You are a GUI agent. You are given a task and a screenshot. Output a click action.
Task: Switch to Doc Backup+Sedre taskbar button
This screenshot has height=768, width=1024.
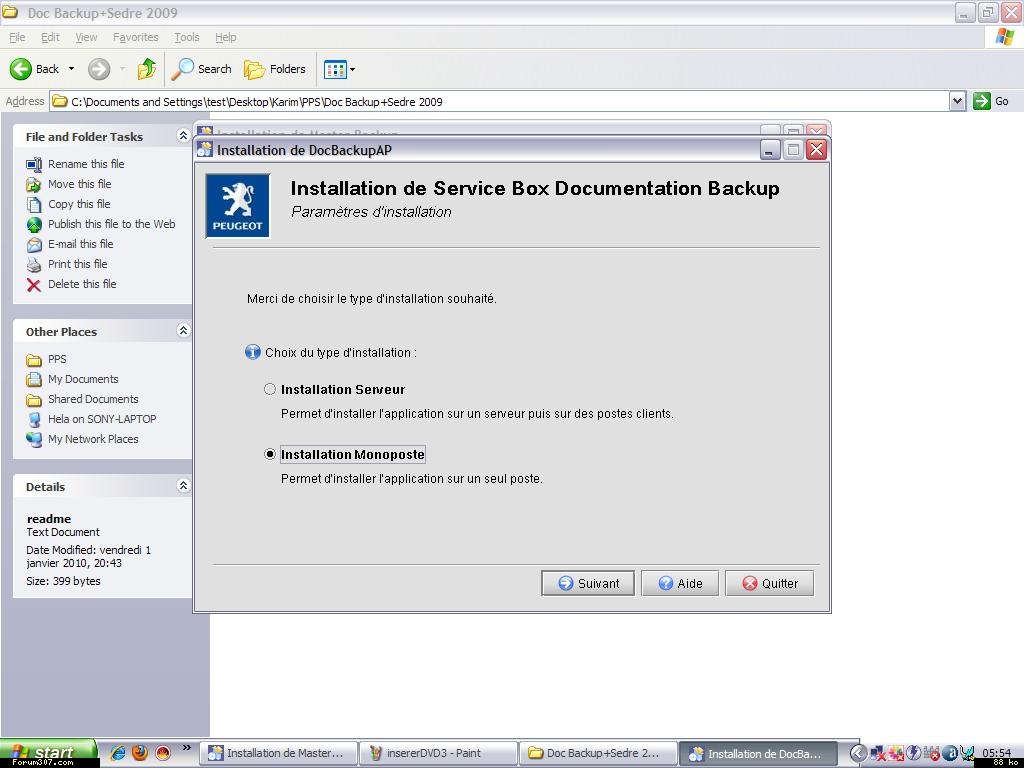pos(599,753)
